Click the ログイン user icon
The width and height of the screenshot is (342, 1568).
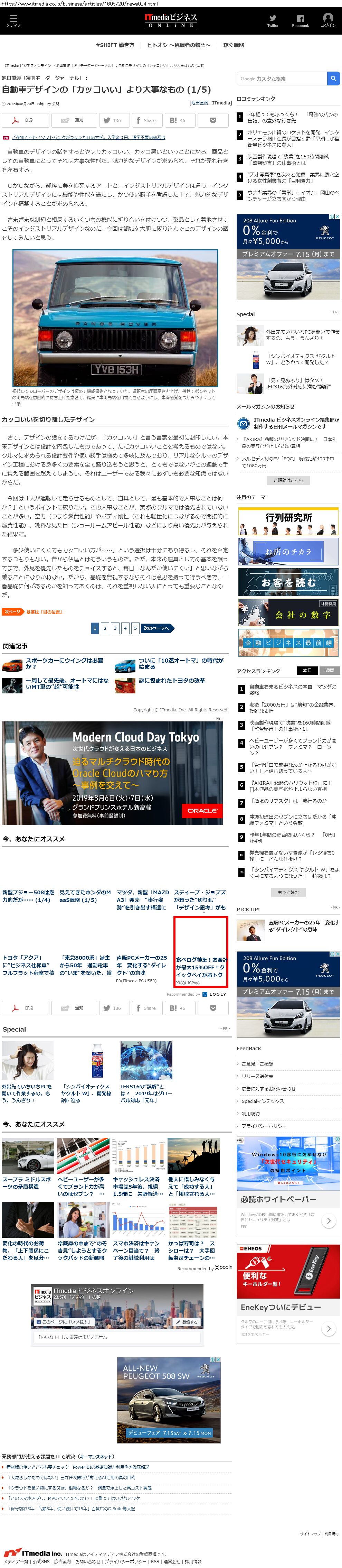point(328,21)
